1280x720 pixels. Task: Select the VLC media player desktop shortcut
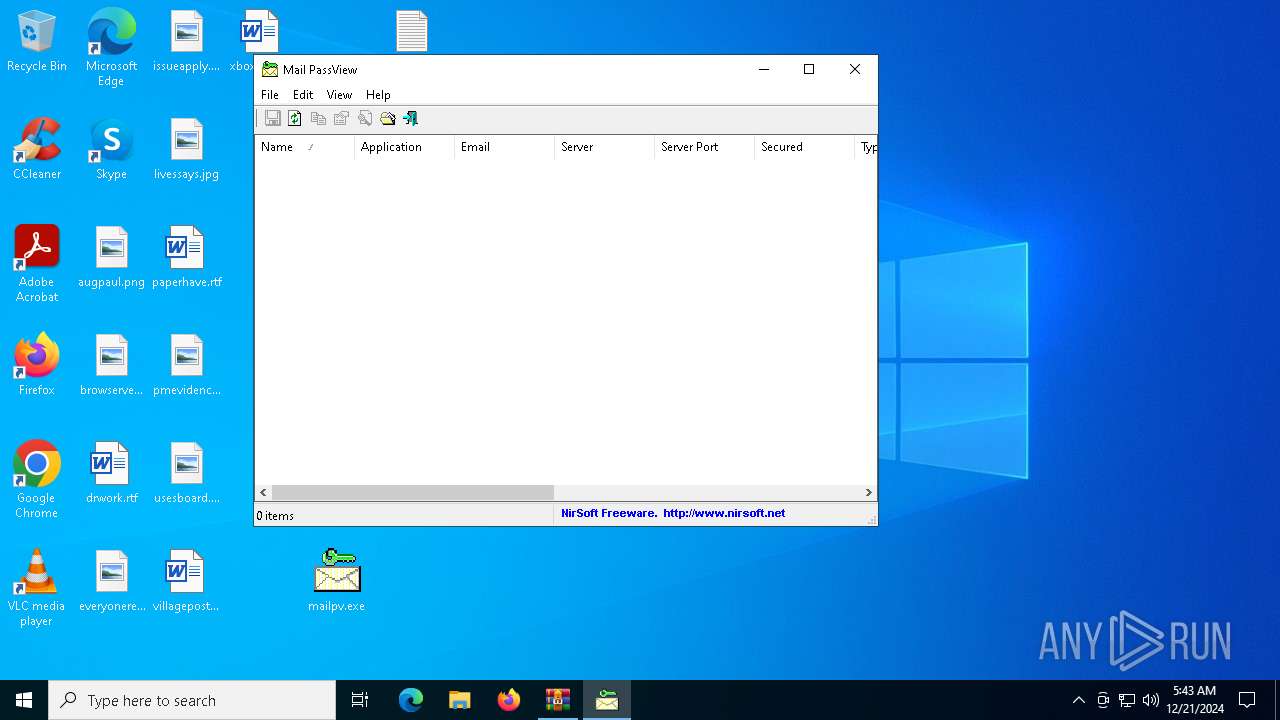click(x=37, y=588)
